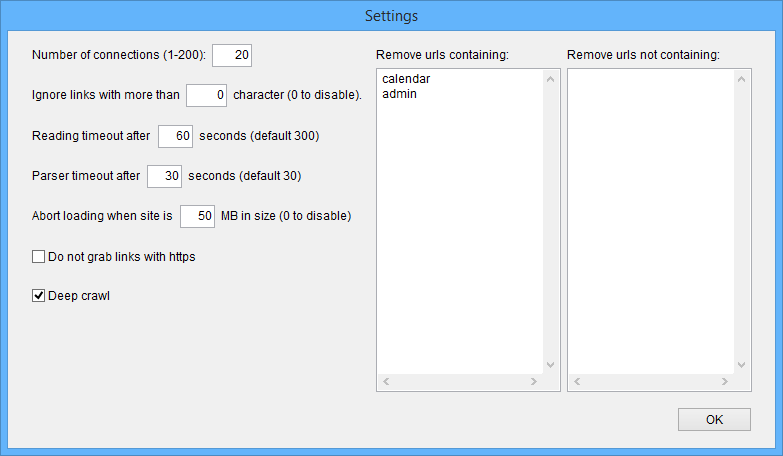Click up arrow of Remove urls containing scrollbar
The image size is (783, 456).
(x=549, y=78)
